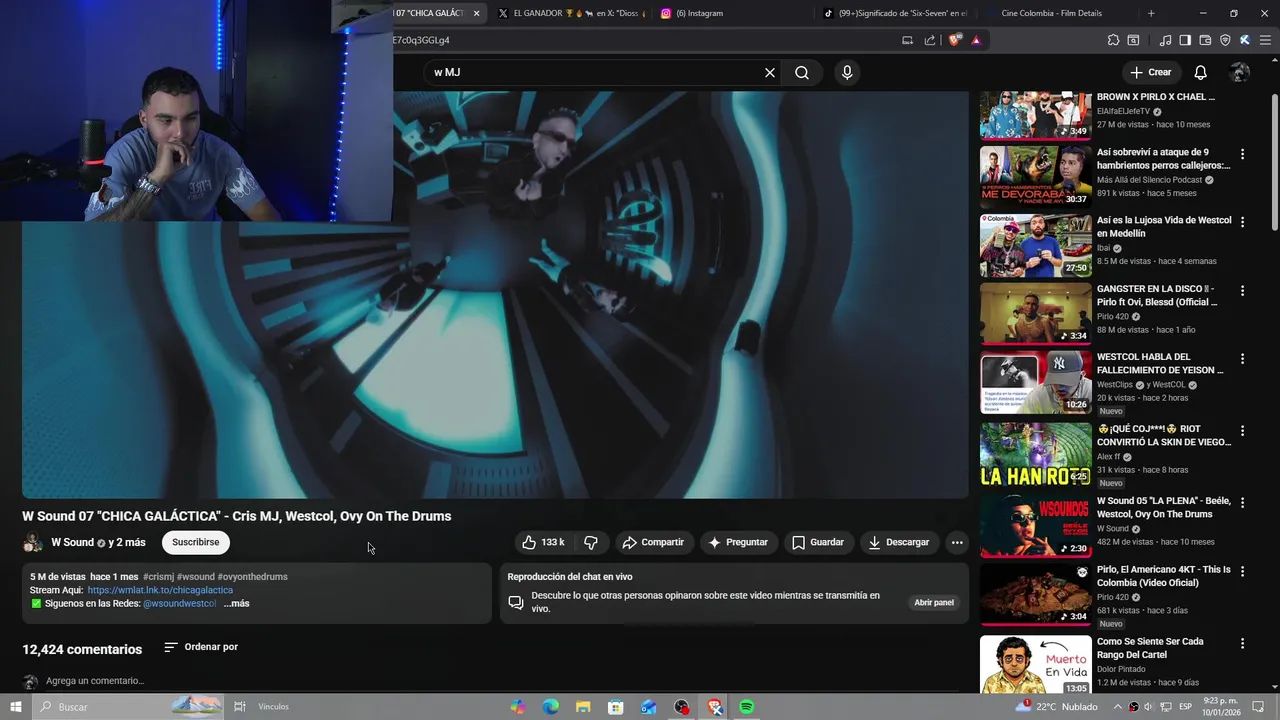Close the 'CHICA GALÁCTICA' browser tab

click(x=476, y=13)
